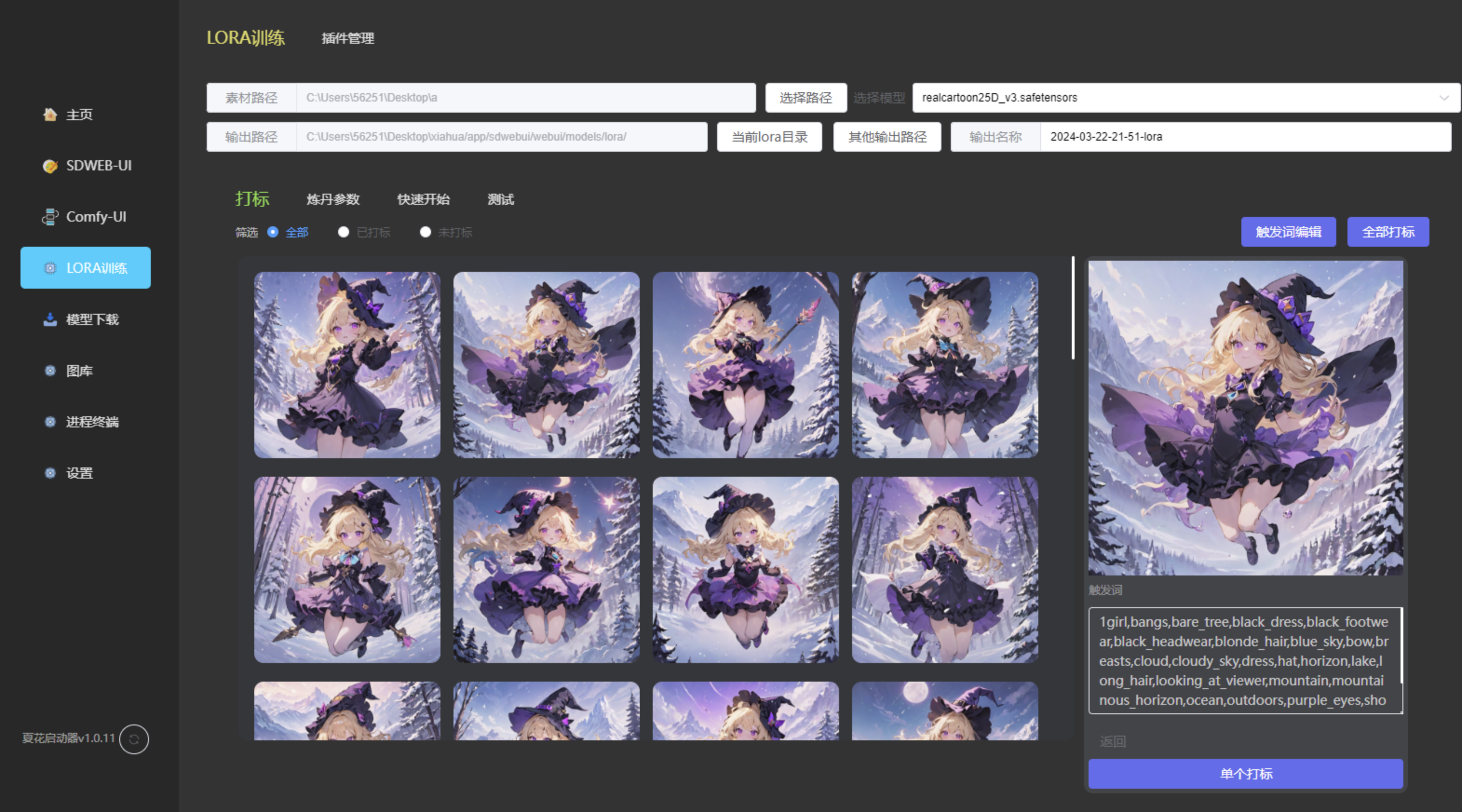Open the 选择模型 realcartoon25D_v3 dropdown
Viewport: 1462px width, 812px height.
point(1185,98)
